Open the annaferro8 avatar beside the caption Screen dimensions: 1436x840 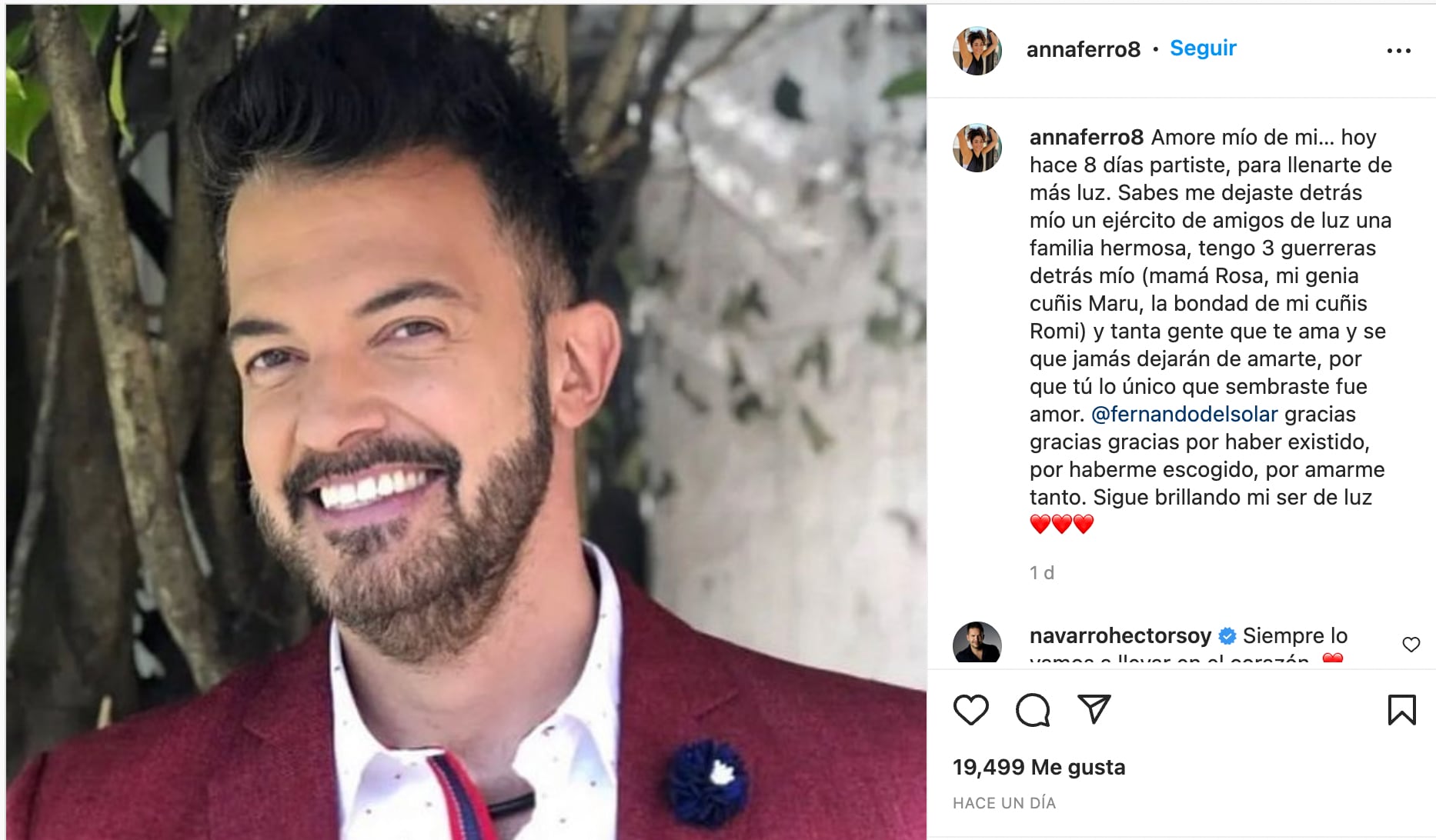(977, 147)
